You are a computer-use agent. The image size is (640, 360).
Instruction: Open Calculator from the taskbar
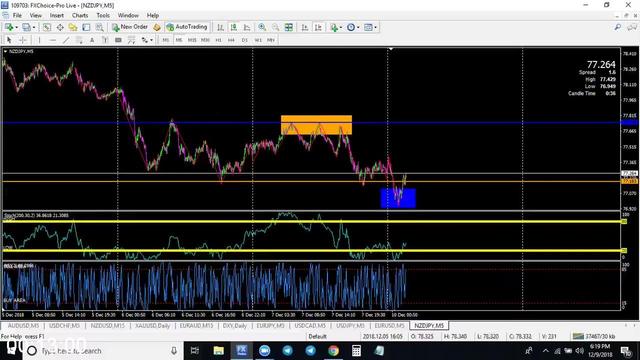pyautogui.click(x=356, y=351)
